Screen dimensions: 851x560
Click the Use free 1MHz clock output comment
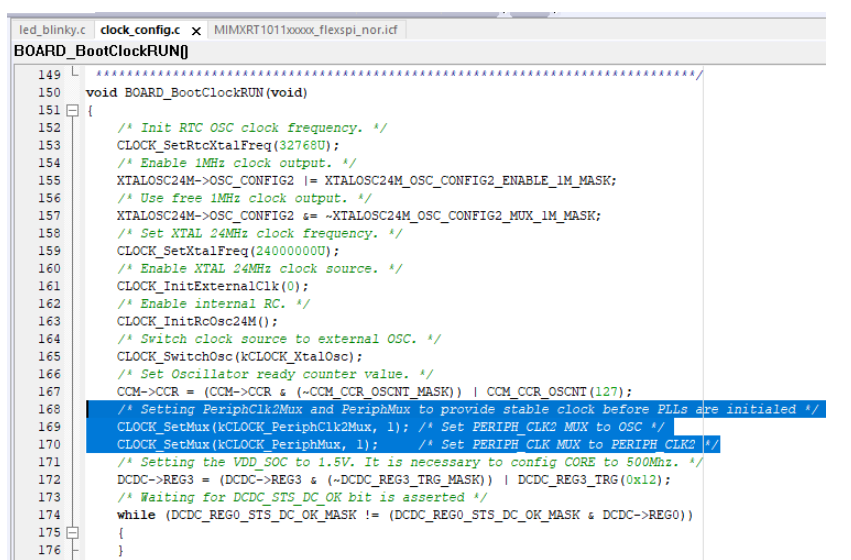[x=244, y=199]
